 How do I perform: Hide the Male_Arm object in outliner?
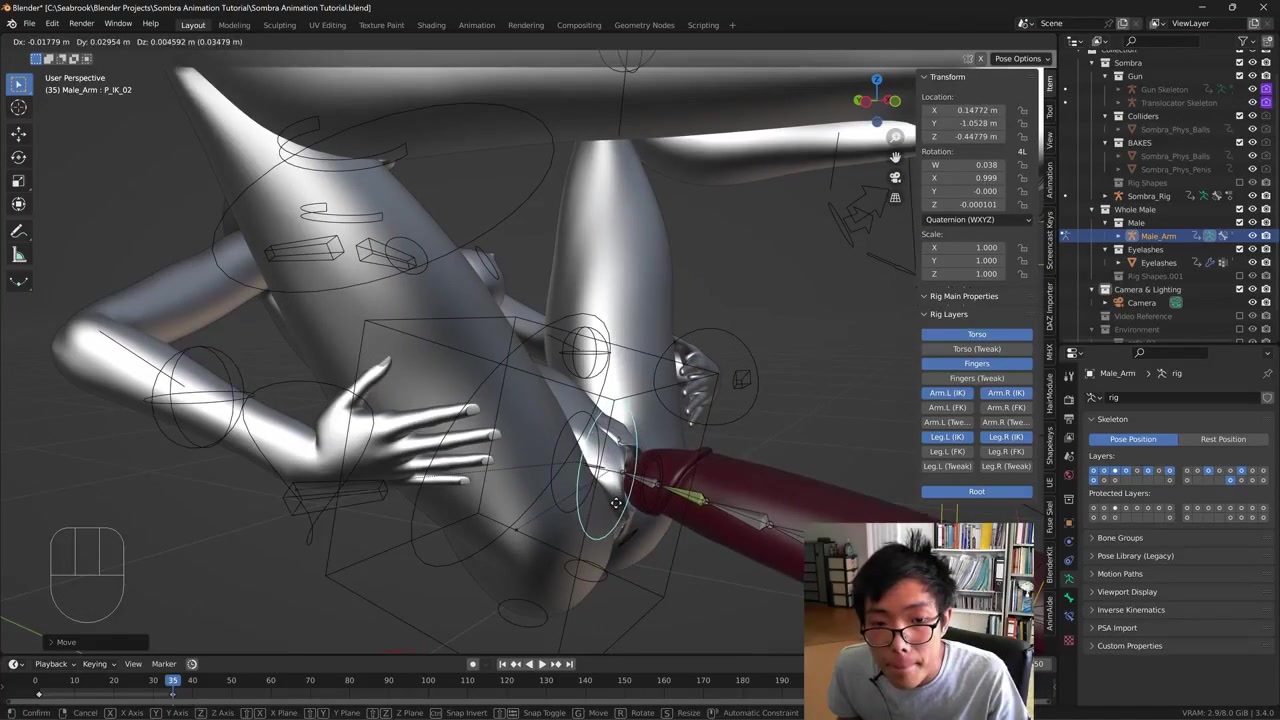tap(1252, 236)
